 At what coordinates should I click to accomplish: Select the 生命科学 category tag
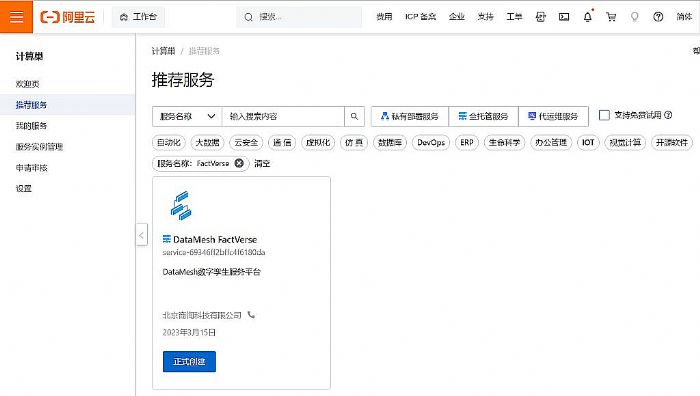click(504, 142)
